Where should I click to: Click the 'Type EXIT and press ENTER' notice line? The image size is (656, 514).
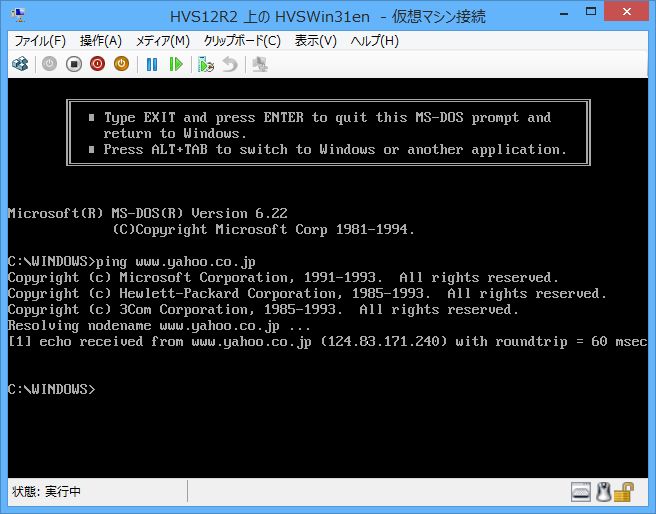coord(327,118)
